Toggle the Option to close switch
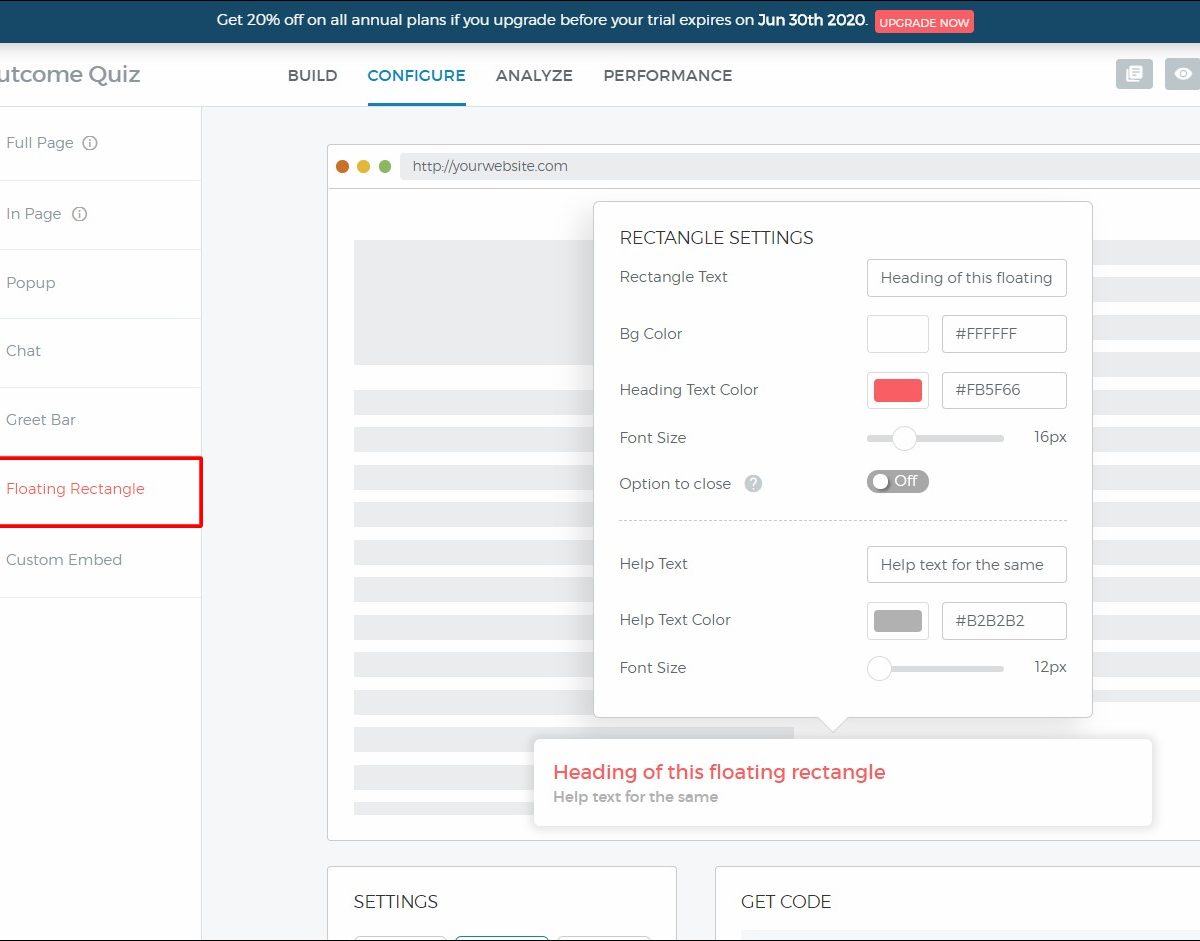 click(x=897, y=482)
